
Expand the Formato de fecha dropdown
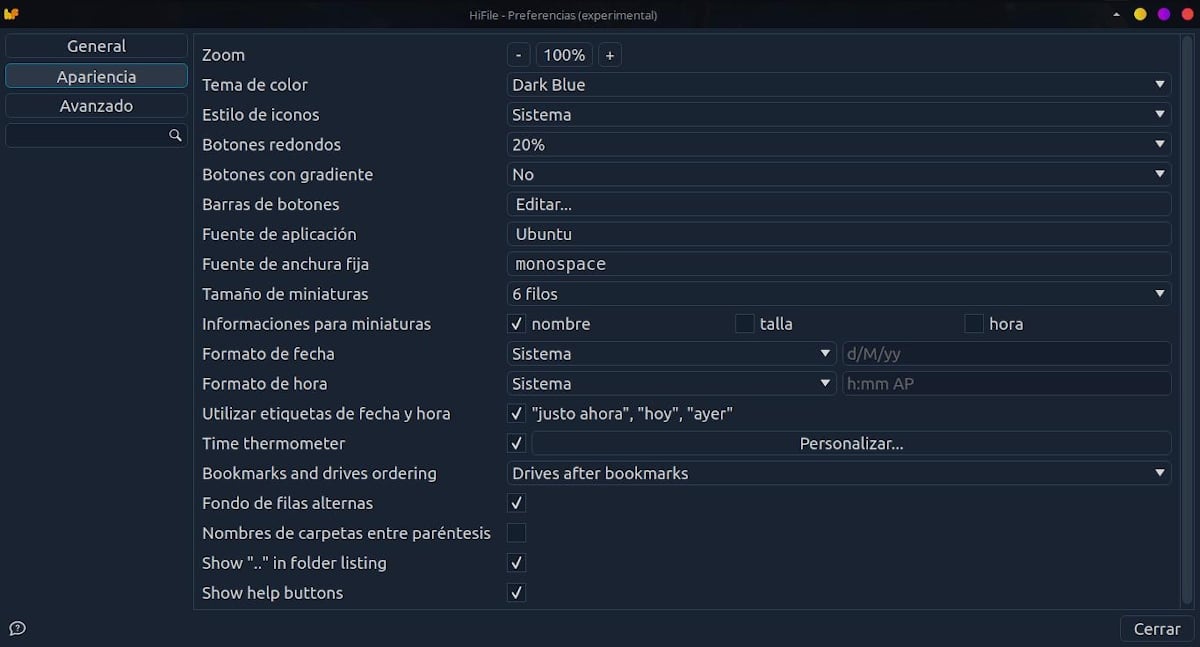[x=671, y=354]
